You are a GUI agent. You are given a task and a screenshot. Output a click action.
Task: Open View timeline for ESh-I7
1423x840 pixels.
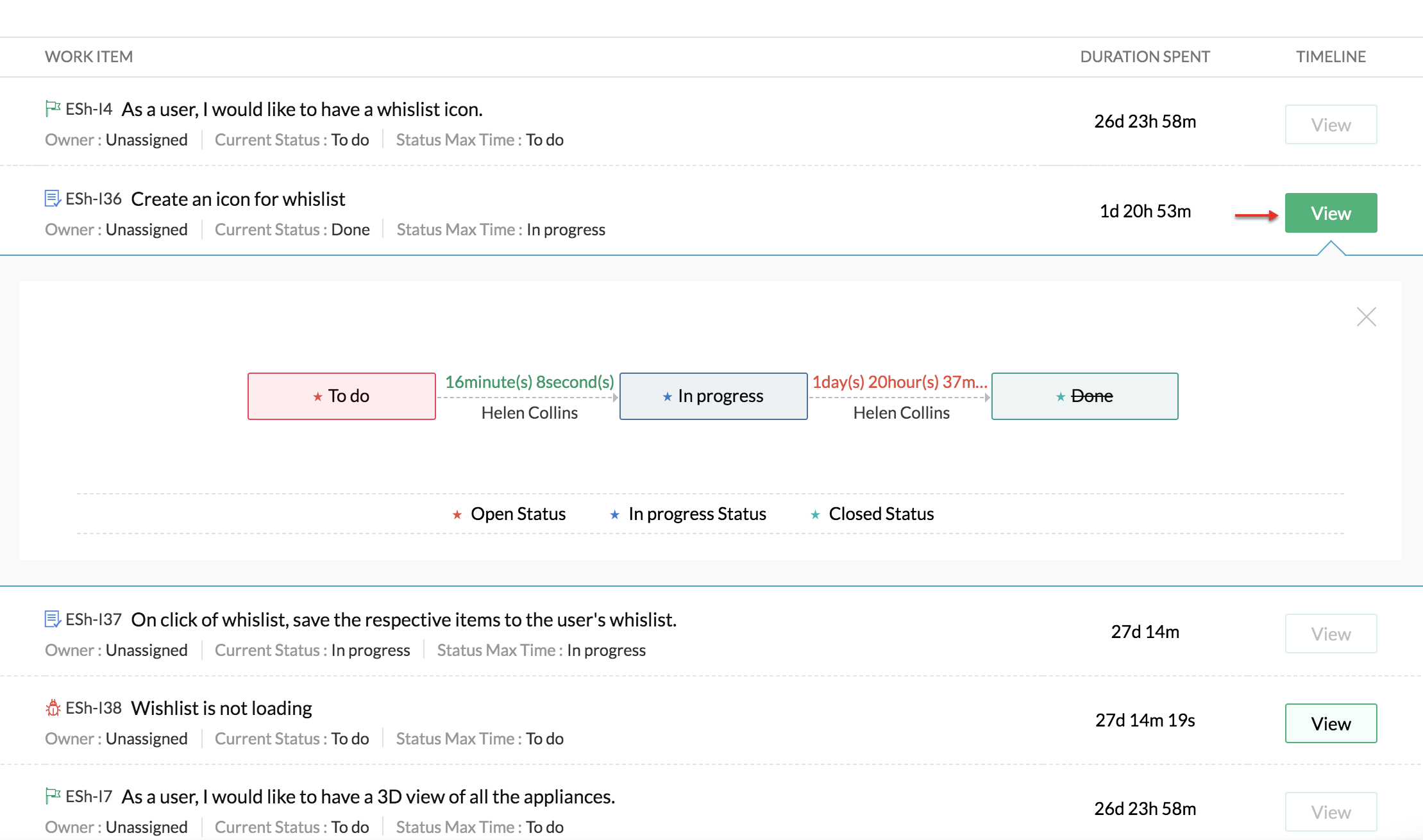tap(1331, 812)
